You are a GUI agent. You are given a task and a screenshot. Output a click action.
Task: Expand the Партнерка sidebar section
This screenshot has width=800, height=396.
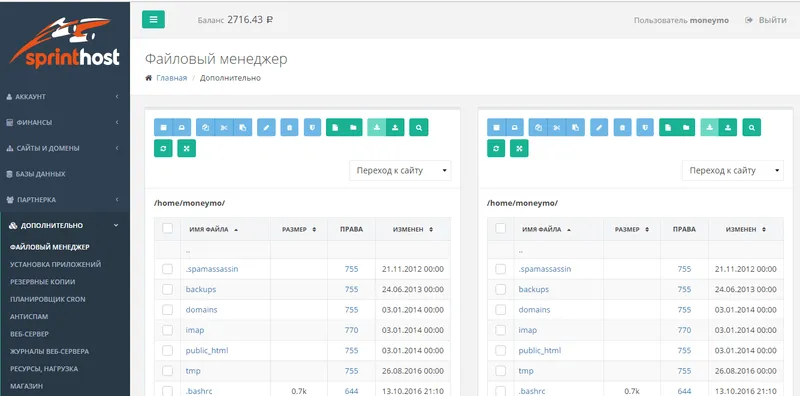(65, 200)
